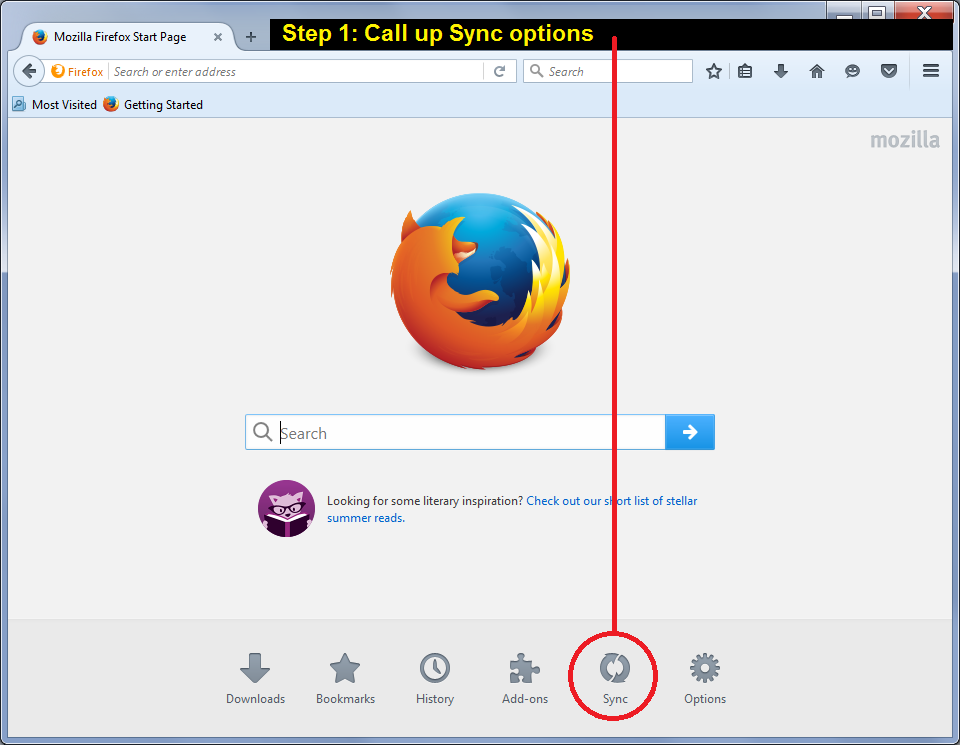Viewport: 960px width, 745px height.
Task: Maximize the Firefox window
Action: pos(877,10)
